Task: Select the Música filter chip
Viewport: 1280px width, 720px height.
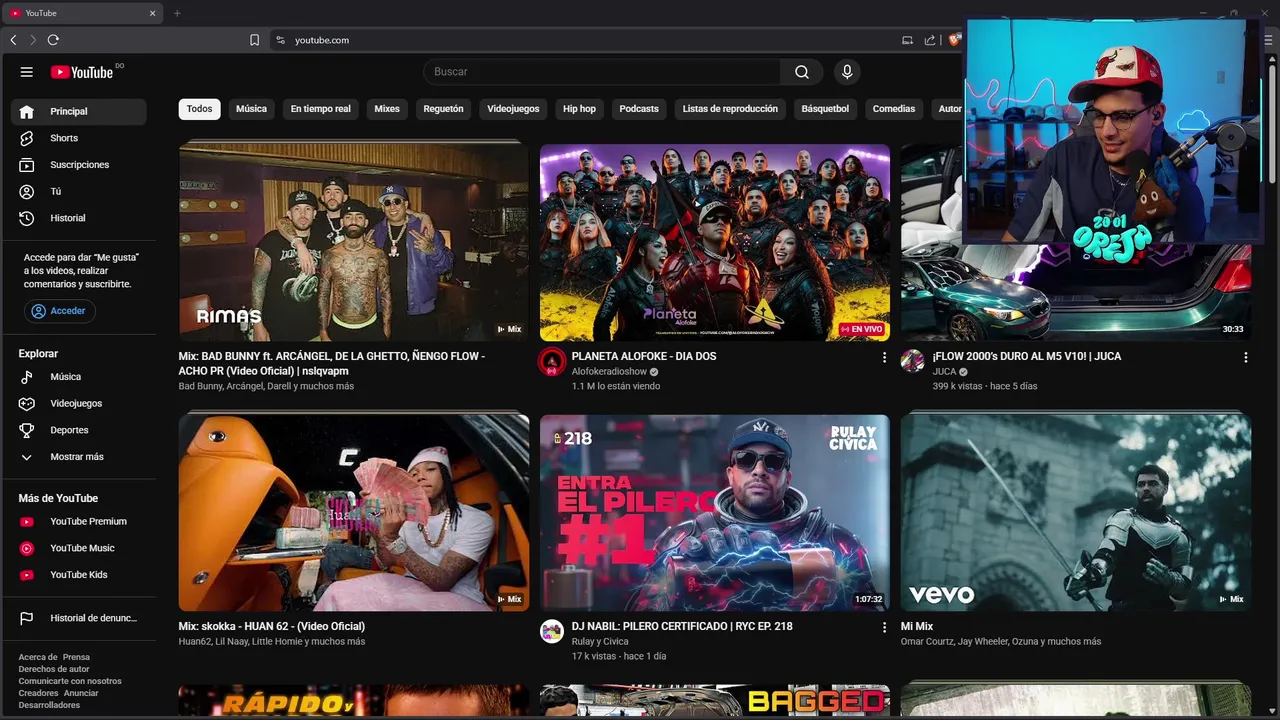Action: (251, 109)
